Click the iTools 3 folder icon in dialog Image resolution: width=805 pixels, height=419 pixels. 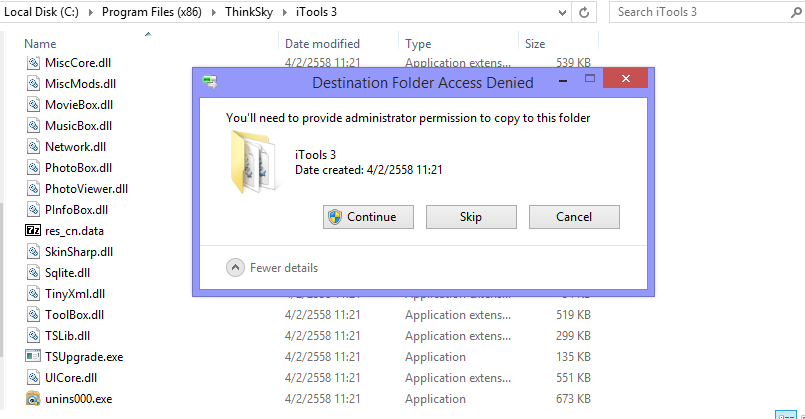(x=255, y=162)
